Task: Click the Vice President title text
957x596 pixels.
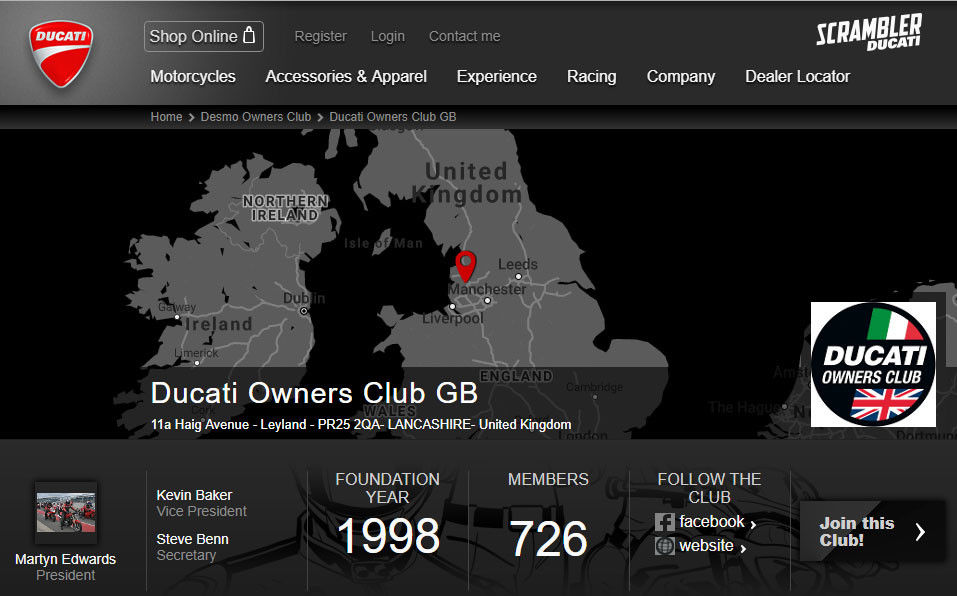Action: click(x=201, y=511)
